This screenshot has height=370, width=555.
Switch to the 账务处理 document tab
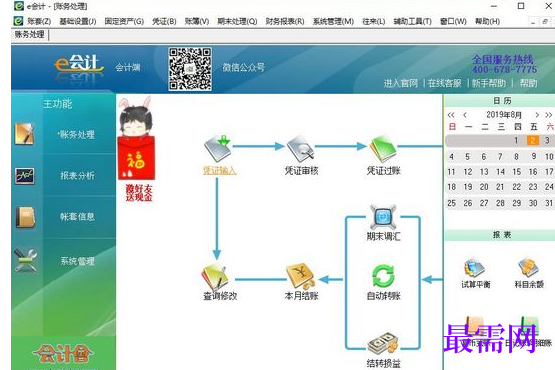pos(30,34)
